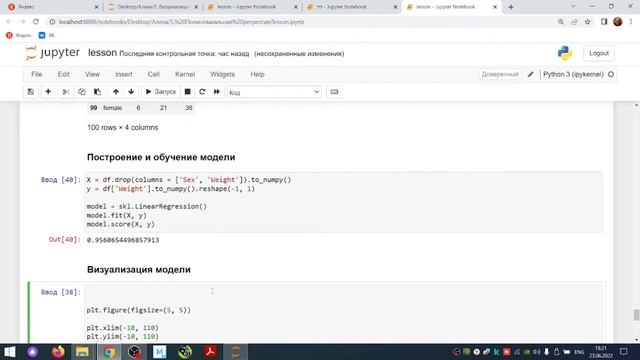Interrupt the kernel with the stop icon

187,92
